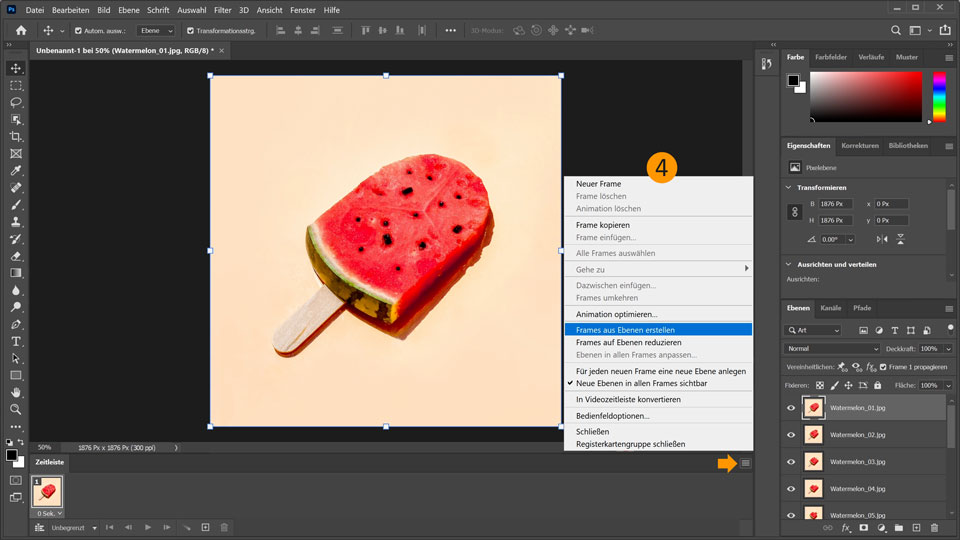Image resolution: width=960 pixels, height=540 pixels.
Task: Select the Move tool in toolbar
Action: 16,68
